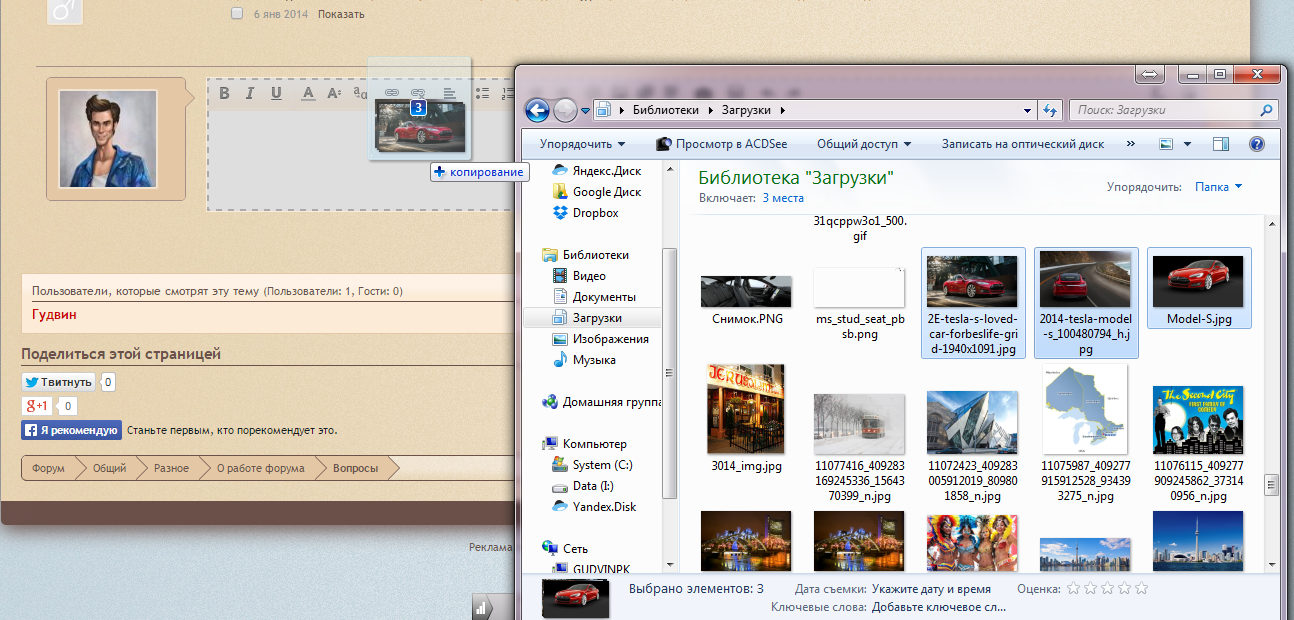Open Видео library
The width and height of the screenshot is (1294, 620).
tap(580, 276)
